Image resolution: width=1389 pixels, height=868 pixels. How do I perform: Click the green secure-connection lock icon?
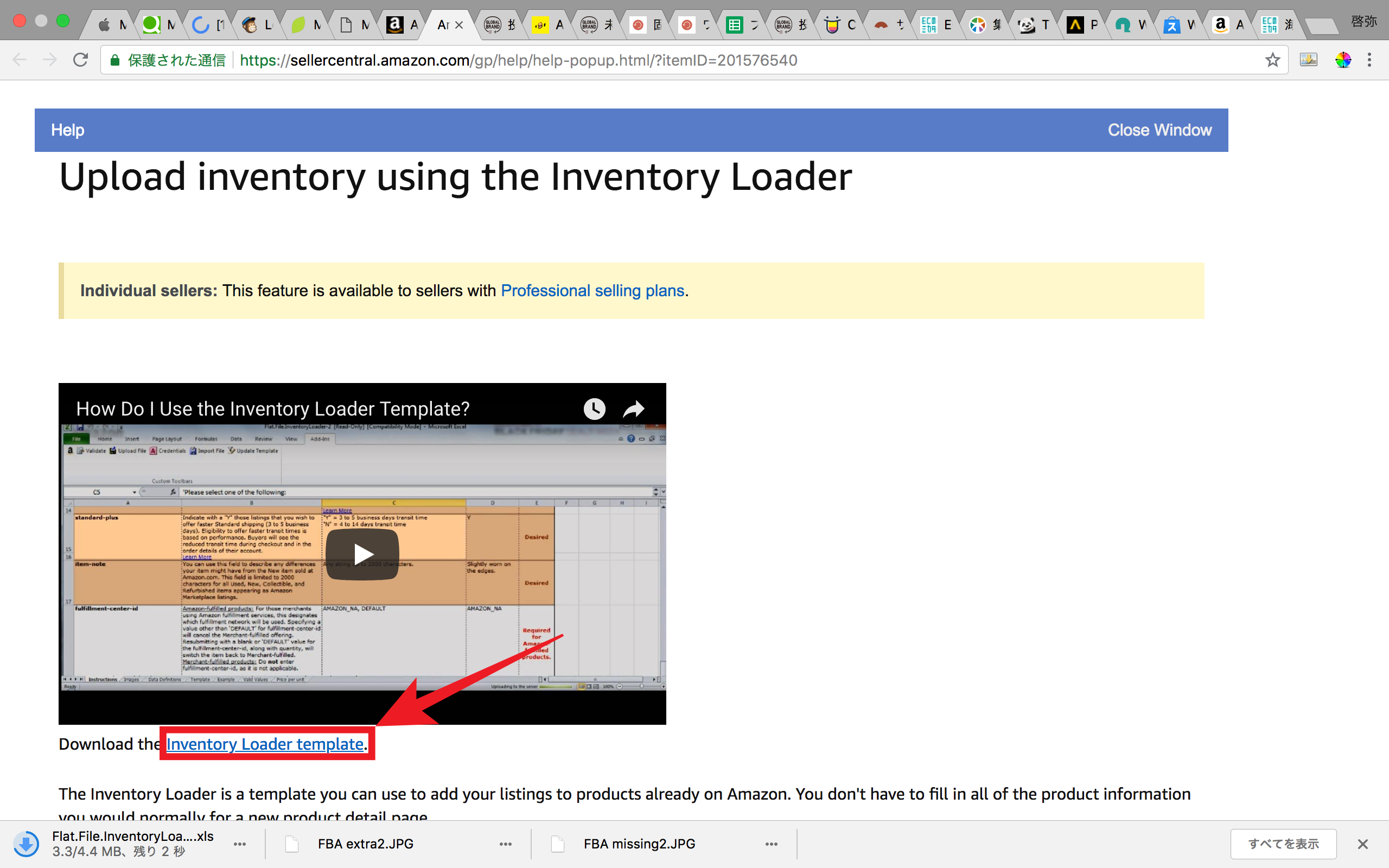[x=115, y=60]
